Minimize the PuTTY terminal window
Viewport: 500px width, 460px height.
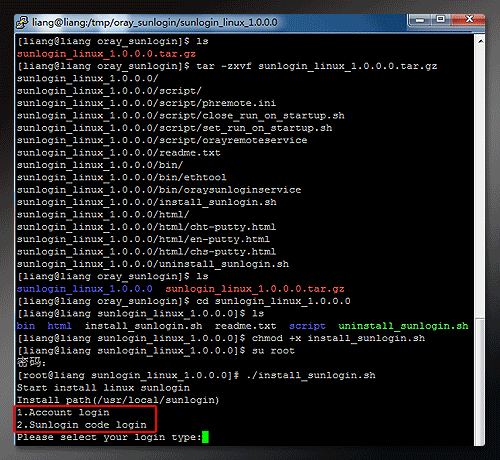point(419,20)
